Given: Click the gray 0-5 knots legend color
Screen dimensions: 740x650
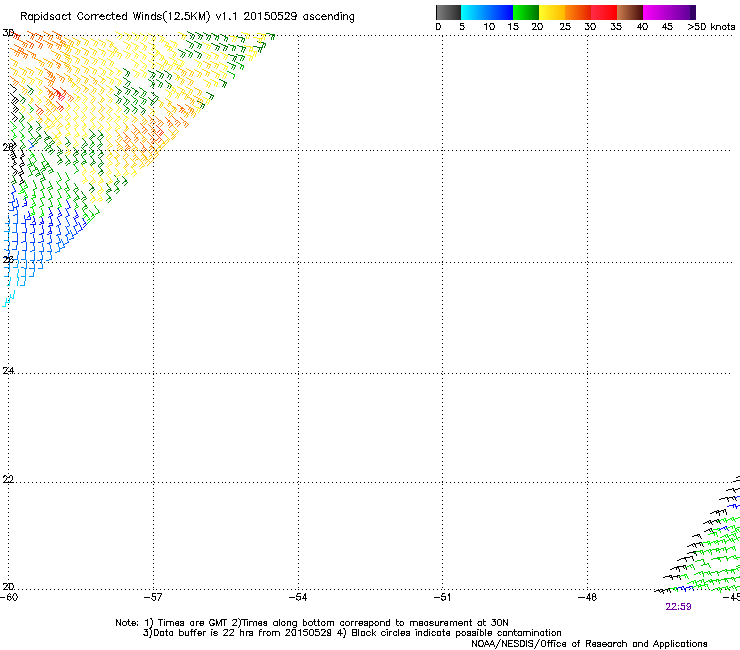Looking at the screenshot, I should [x=448, y=12].
